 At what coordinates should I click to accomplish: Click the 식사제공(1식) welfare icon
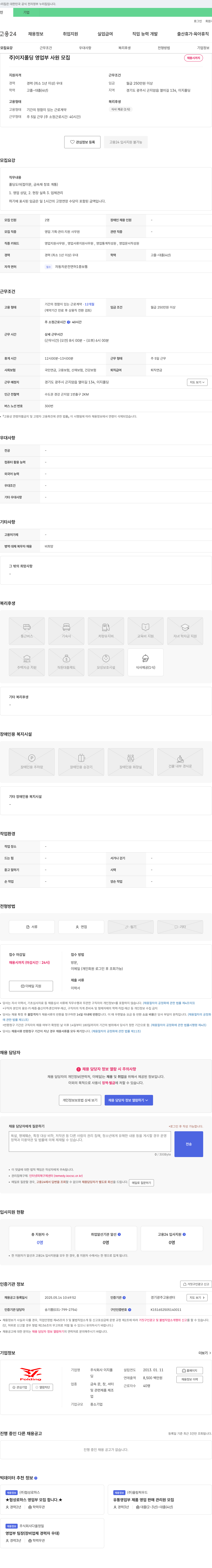click(146, 662)
